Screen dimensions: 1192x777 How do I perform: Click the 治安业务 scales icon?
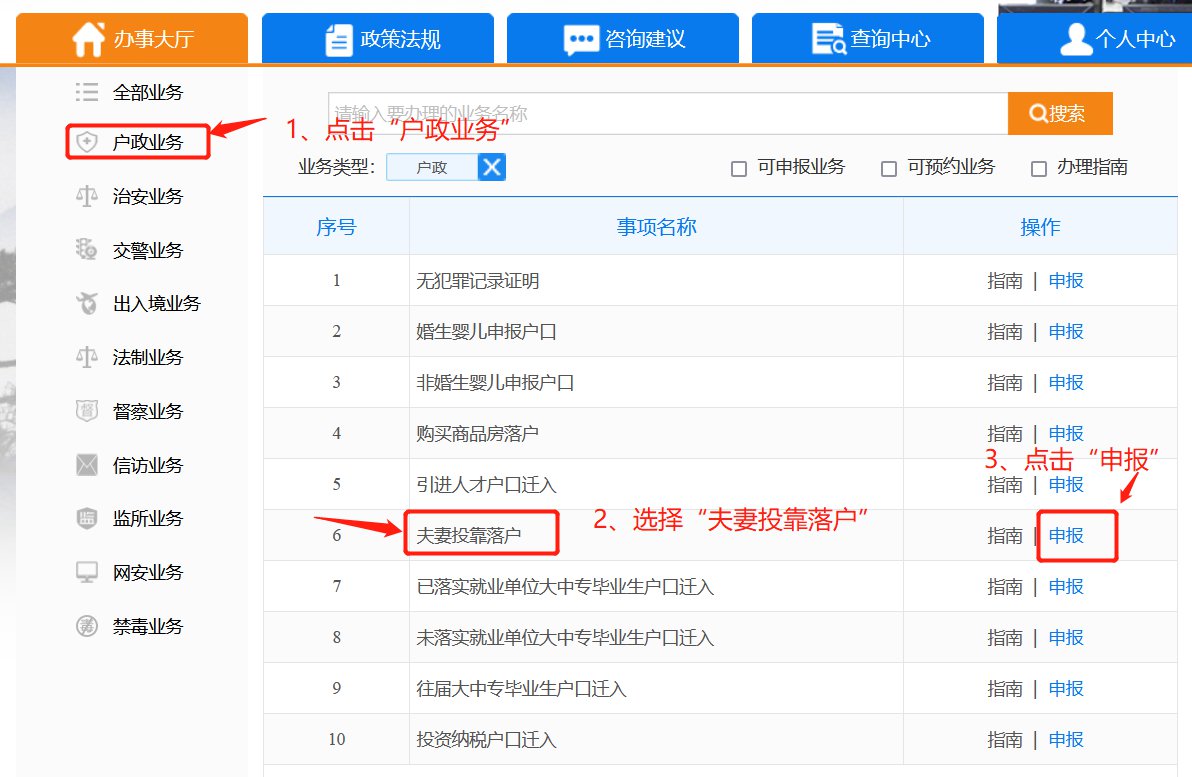tap(87, 196)
